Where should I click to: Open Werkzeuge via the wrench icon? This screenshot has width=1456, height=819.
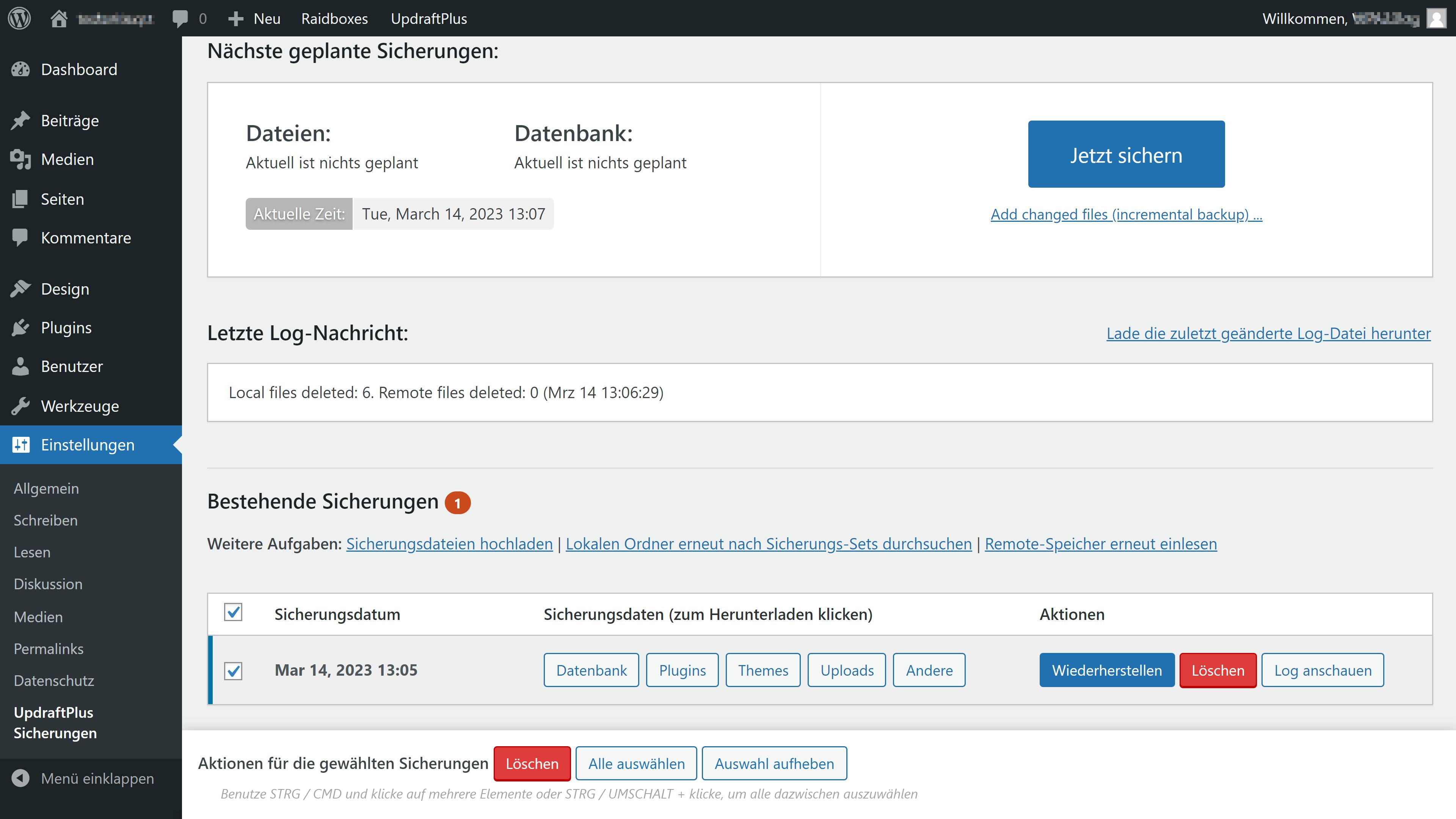(20, 406)
